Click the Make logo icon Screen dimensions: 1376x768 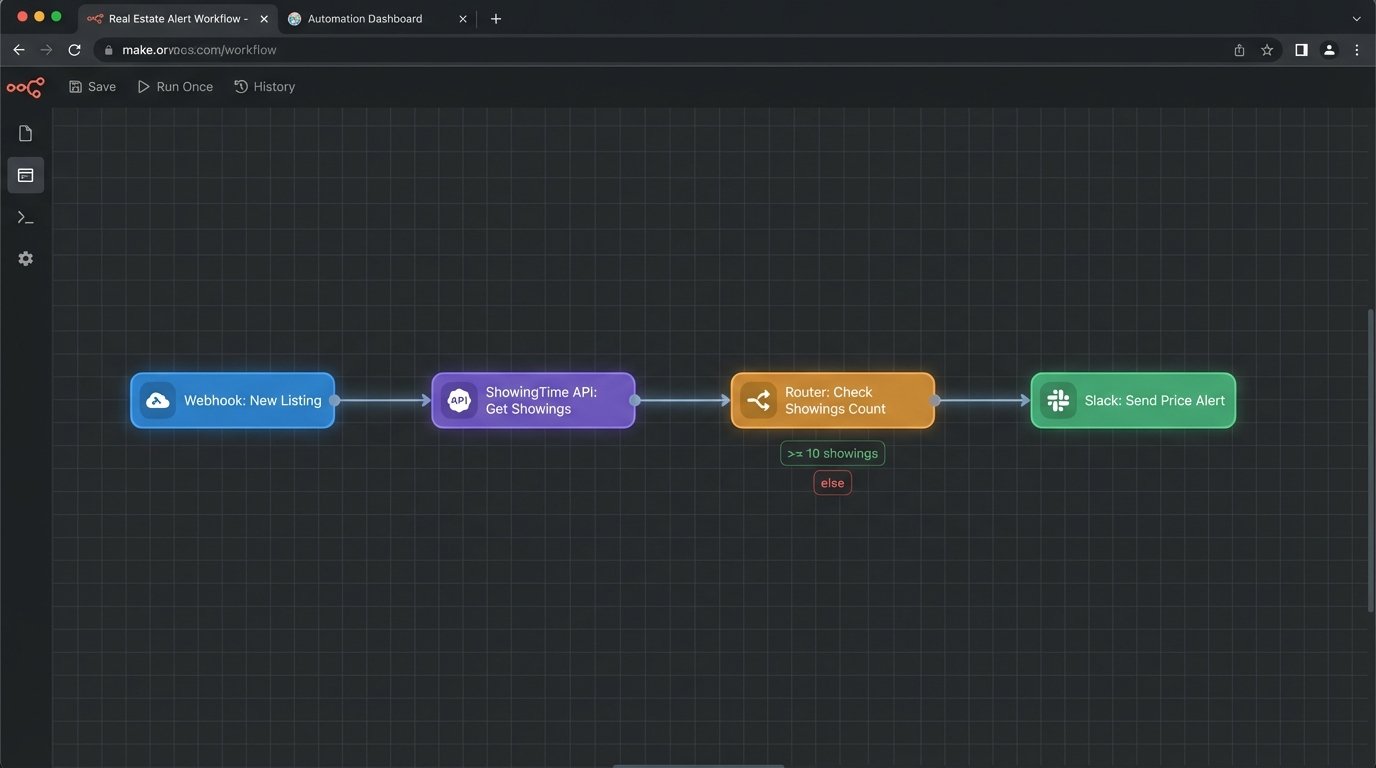25,87
